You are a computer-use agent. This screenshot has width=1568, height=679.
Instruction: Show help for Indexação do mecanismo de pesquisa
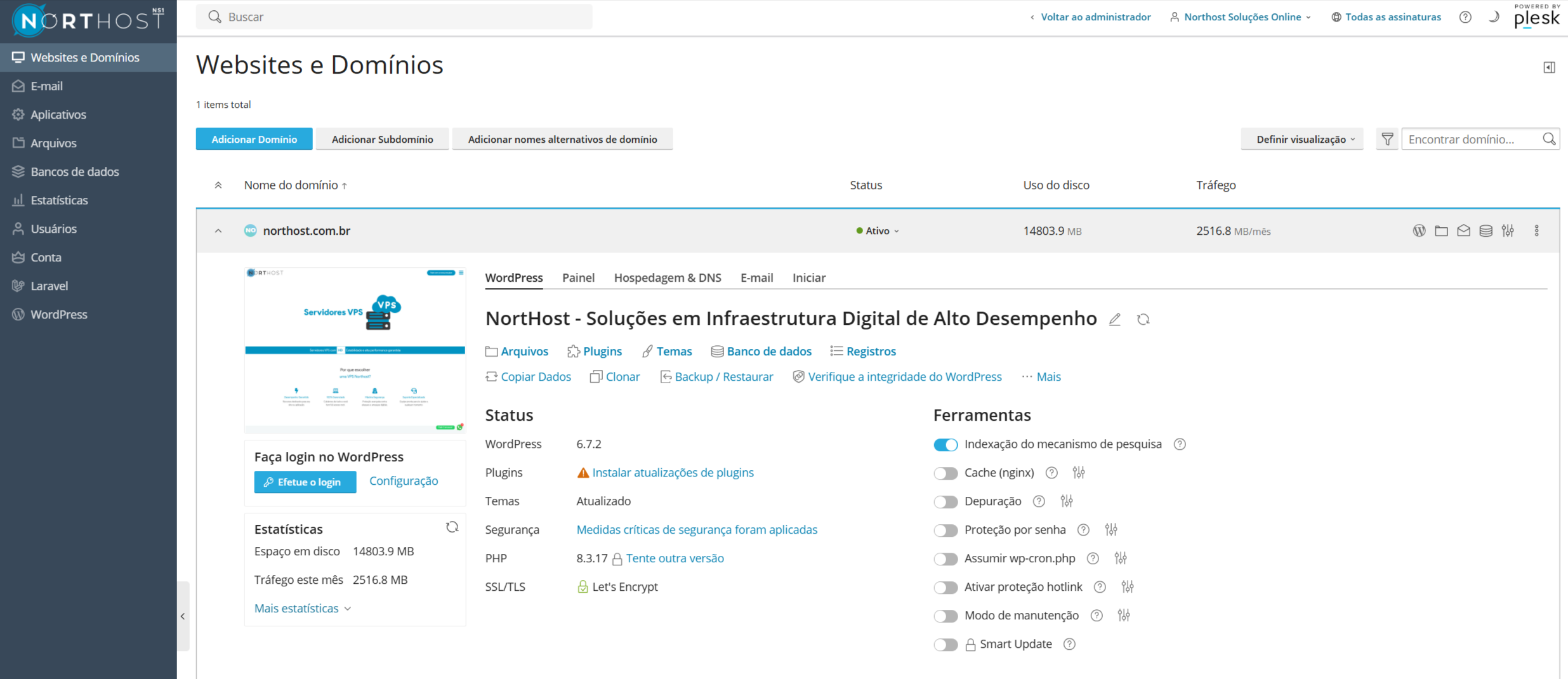coord(1179,444)
